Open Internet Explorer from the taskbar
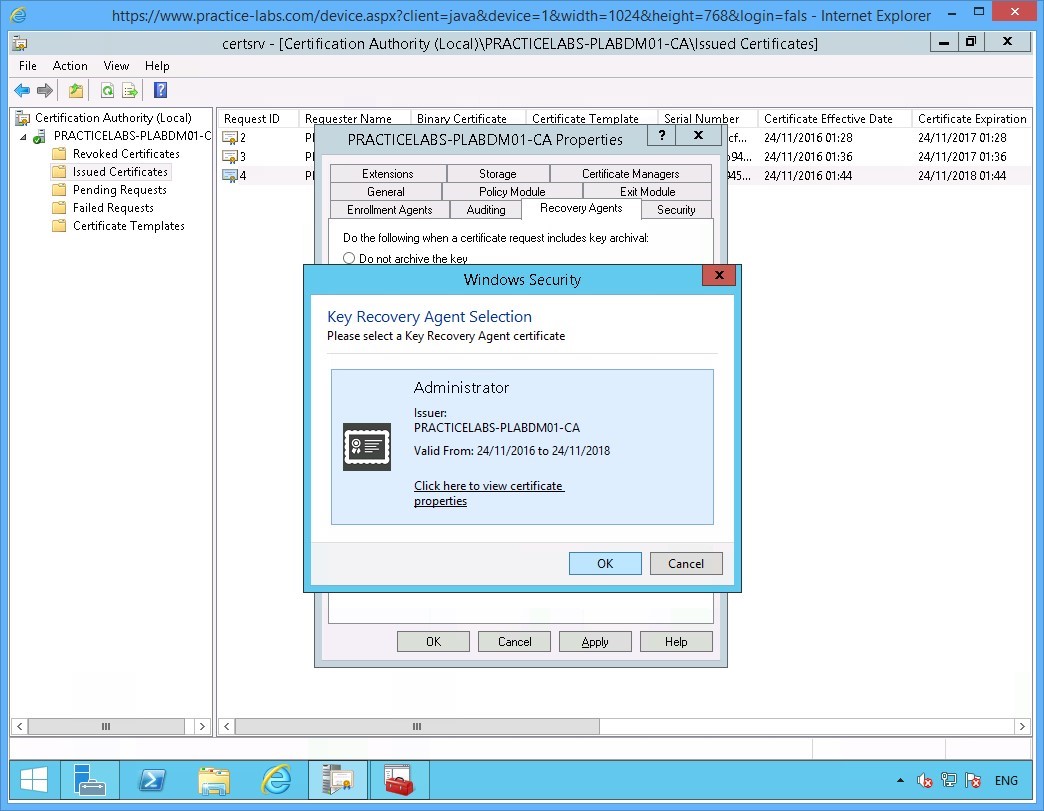This screenshot has height=811, width=1044. pos(276,780)
